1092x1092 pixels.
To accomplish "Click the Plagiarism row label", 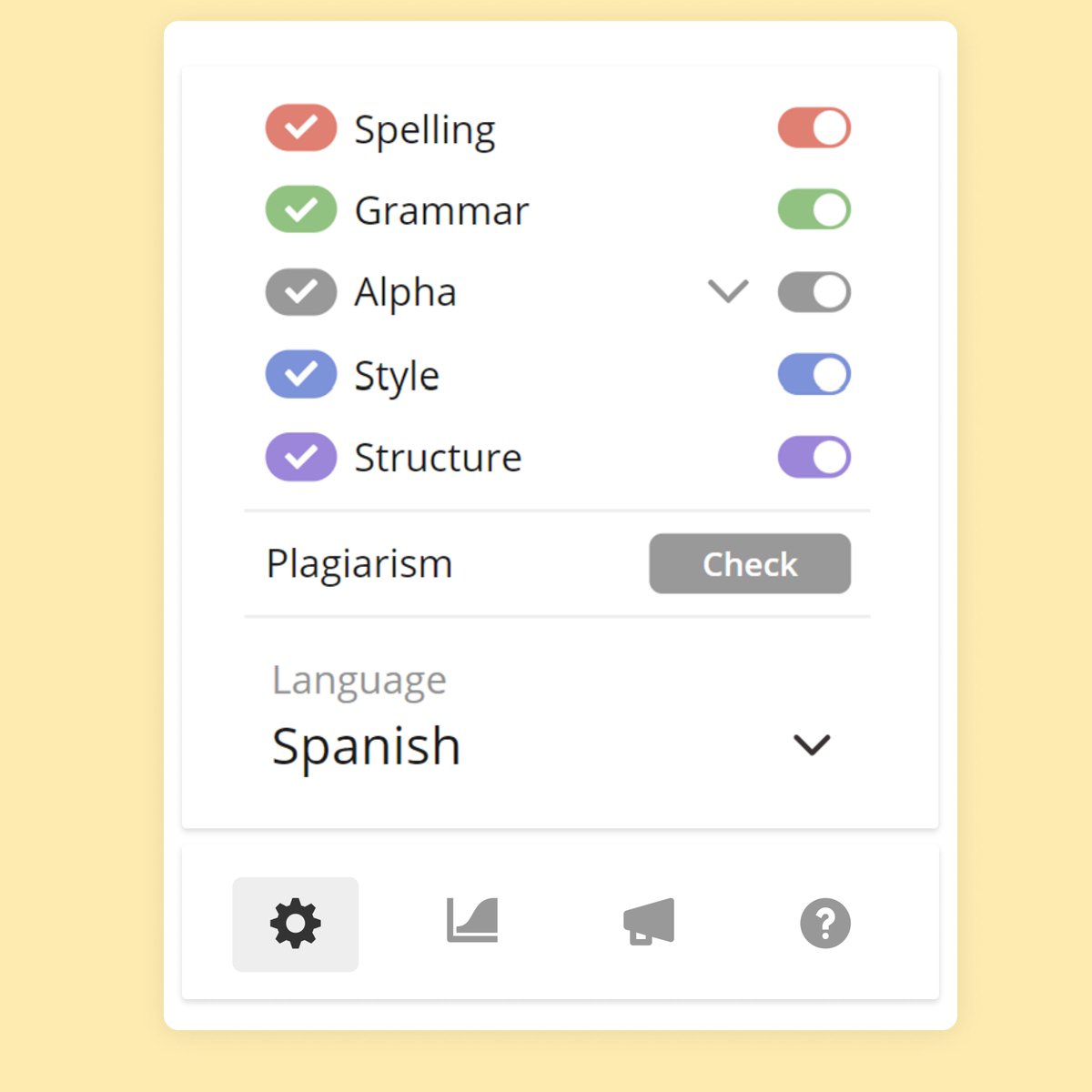I will [359, 564].
